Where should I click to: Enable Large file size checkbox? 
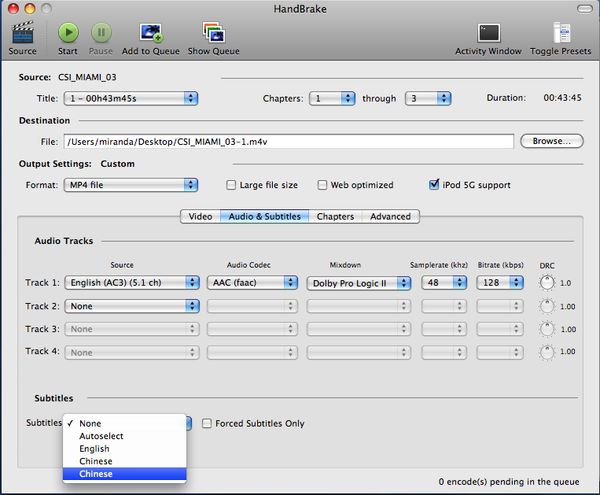(x=231, y=185)
